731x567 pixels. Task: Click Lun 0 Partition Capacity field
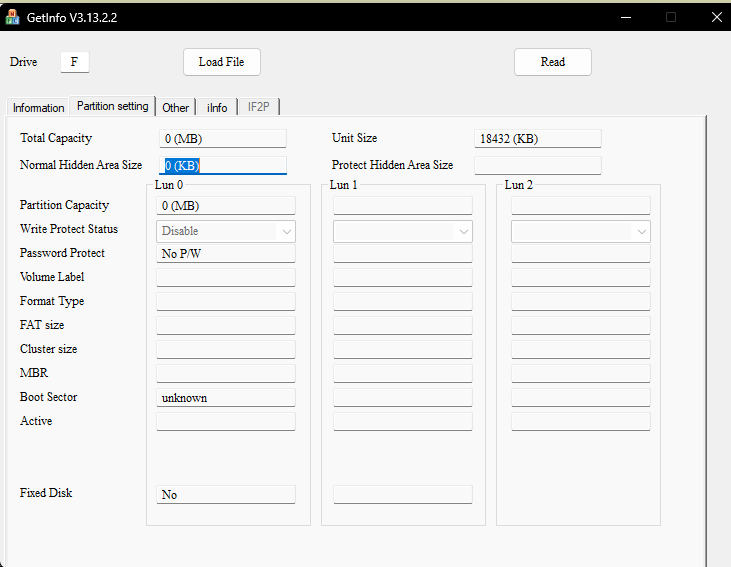pyautogui.click(x=226, y=206)
